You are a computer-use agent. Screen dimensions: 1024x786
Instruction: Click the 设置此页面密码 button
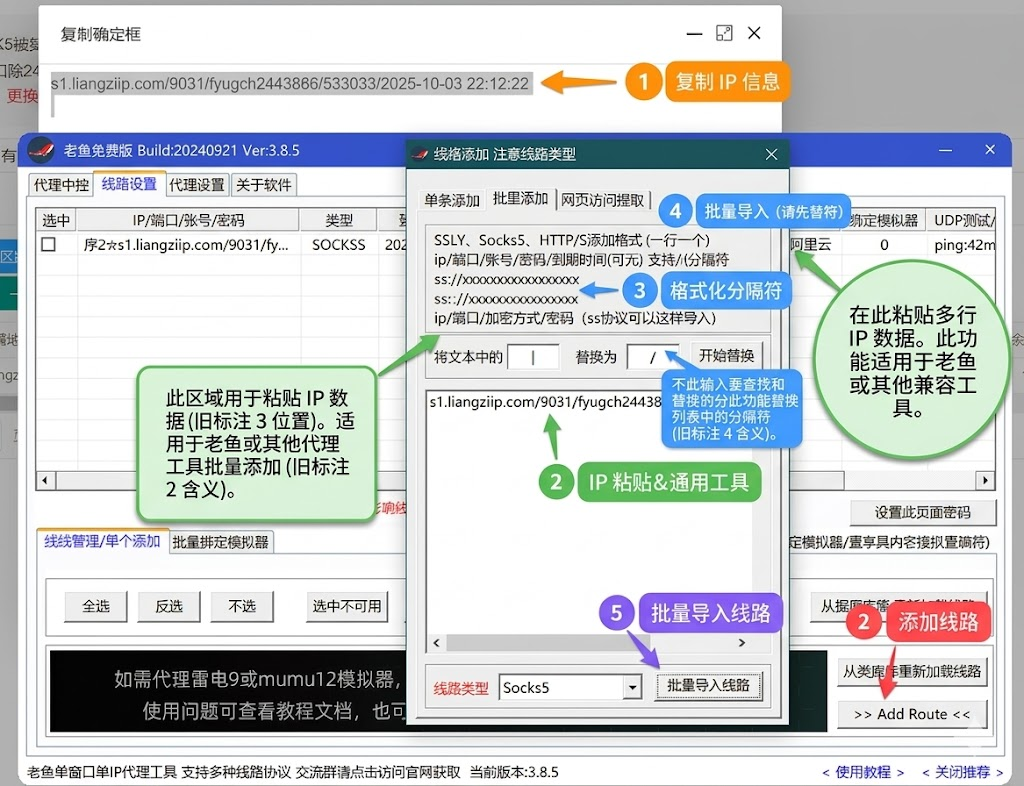[923, 512]
